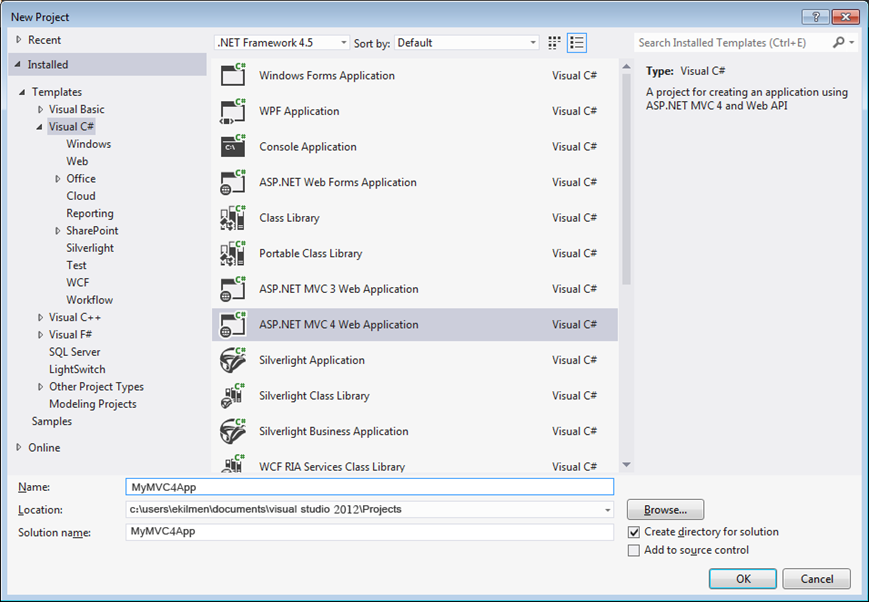Expand the Visual F# node
The image size is (869, 602).
coord(40,335)
